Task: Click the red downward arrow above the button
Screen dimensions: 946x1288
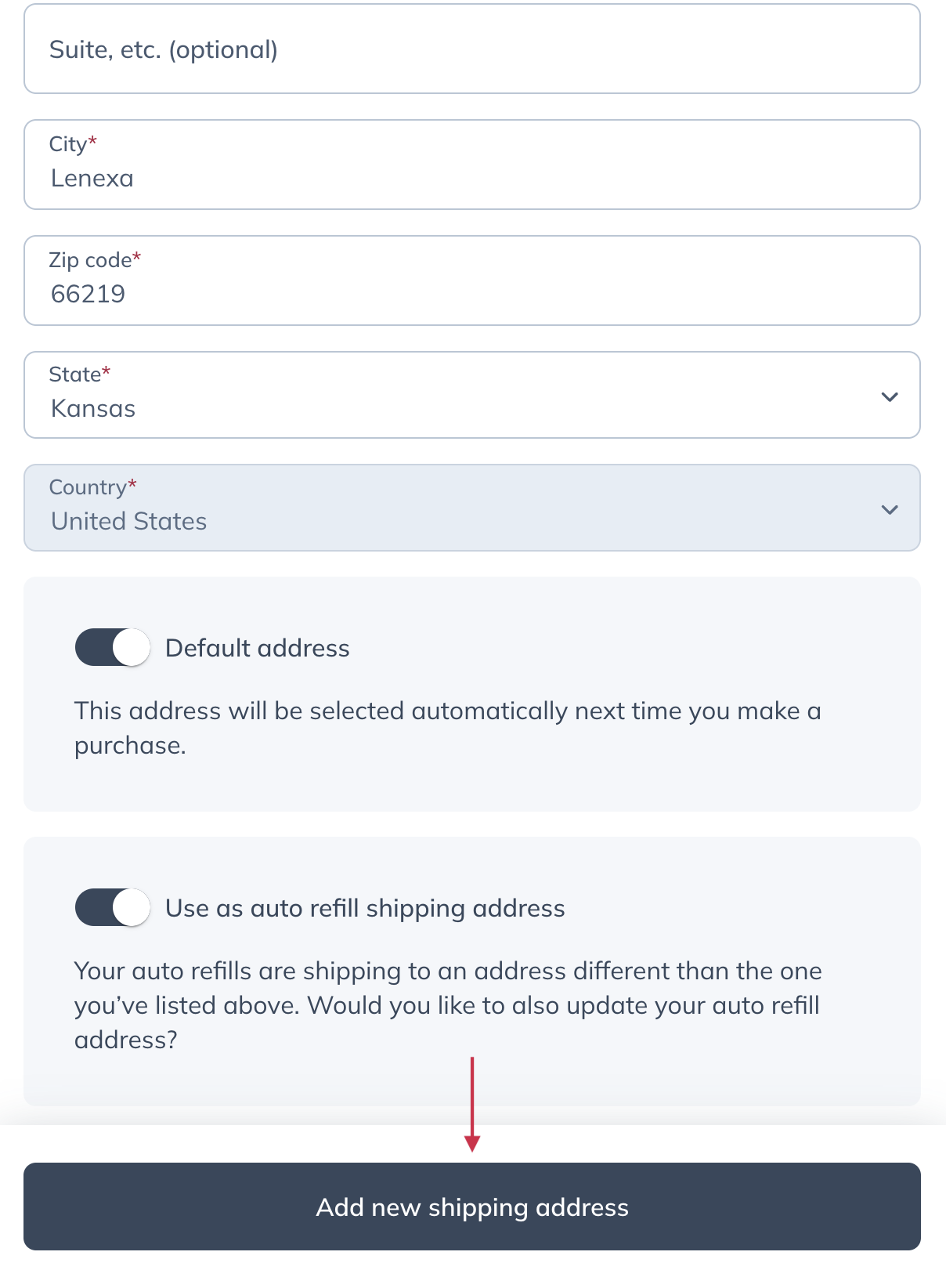Action: [x=472, y=1105]
